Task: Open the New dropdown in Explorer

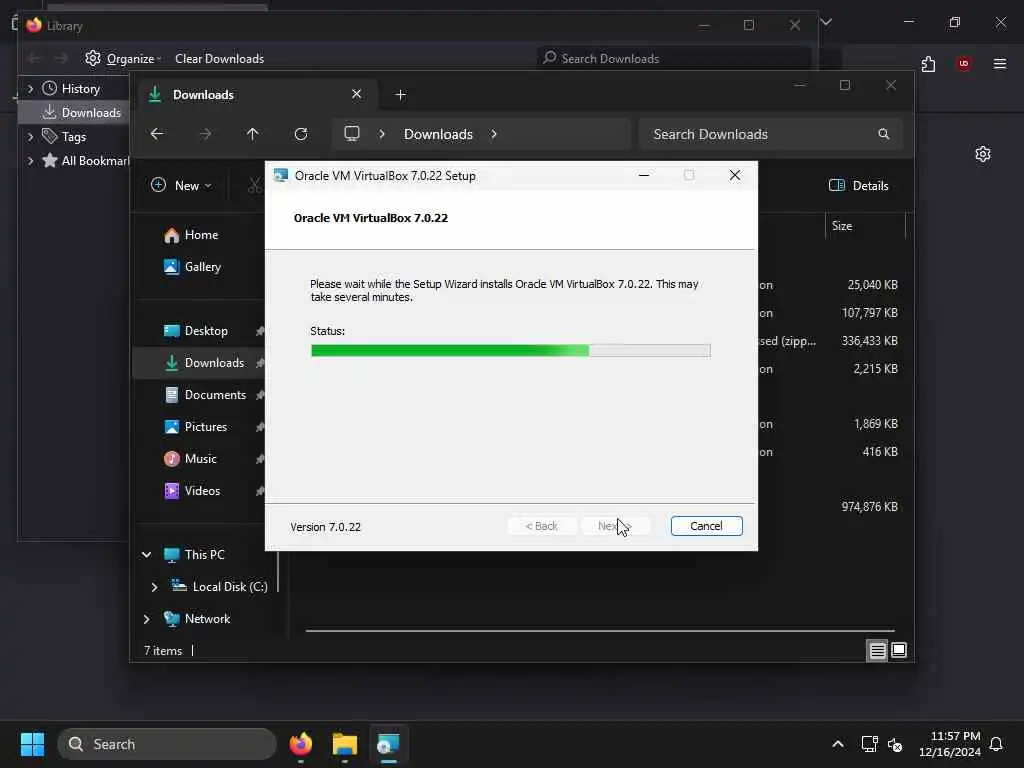Action: [181, 185]
